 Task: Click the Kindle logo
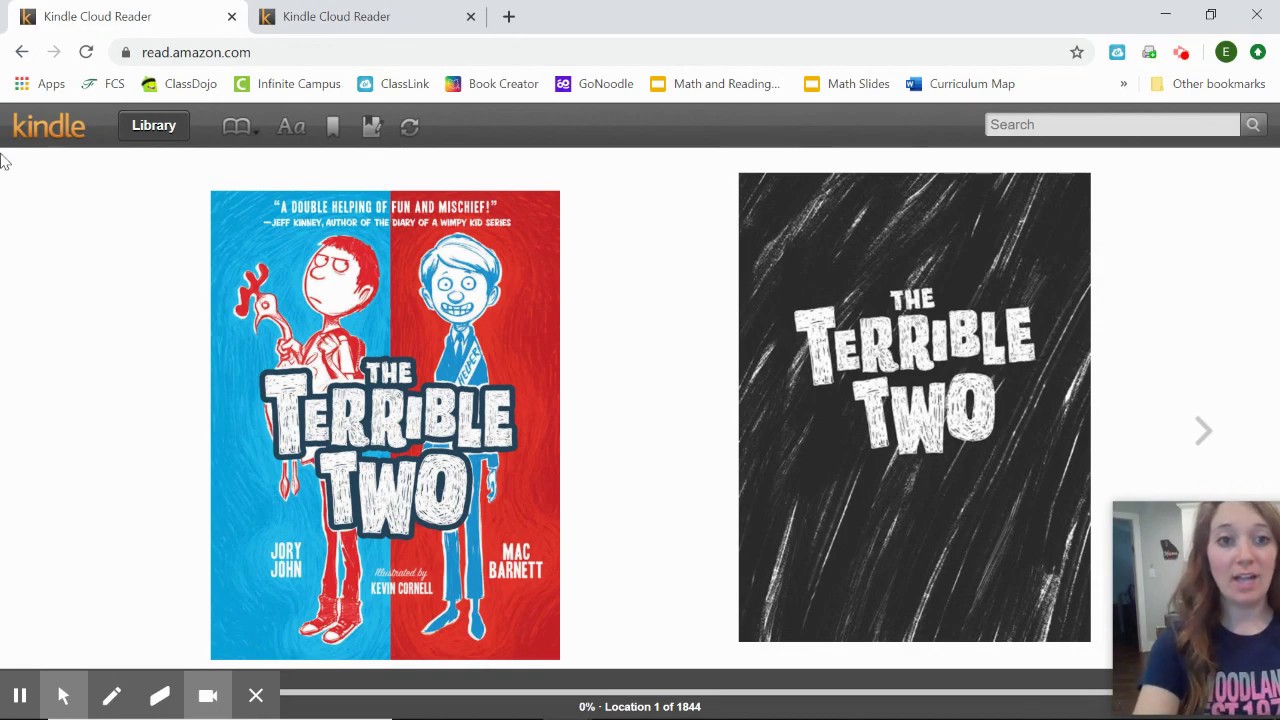(x=49, y=125)
